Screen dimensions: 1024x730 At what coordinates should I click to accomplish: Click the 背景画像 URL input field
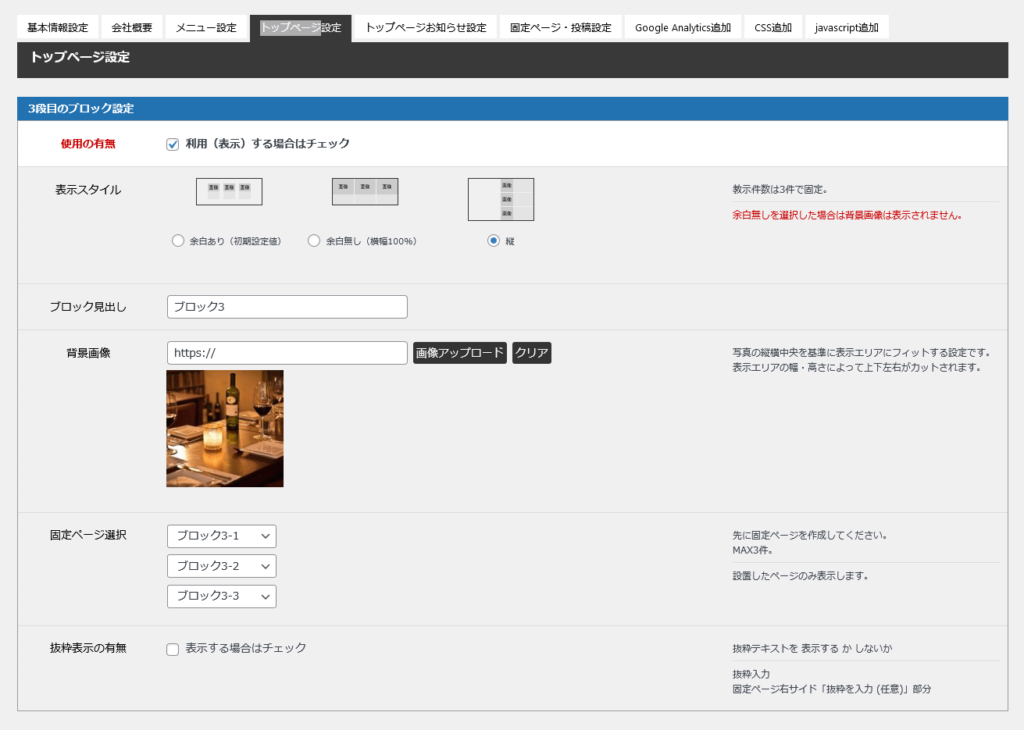point(287,353)
